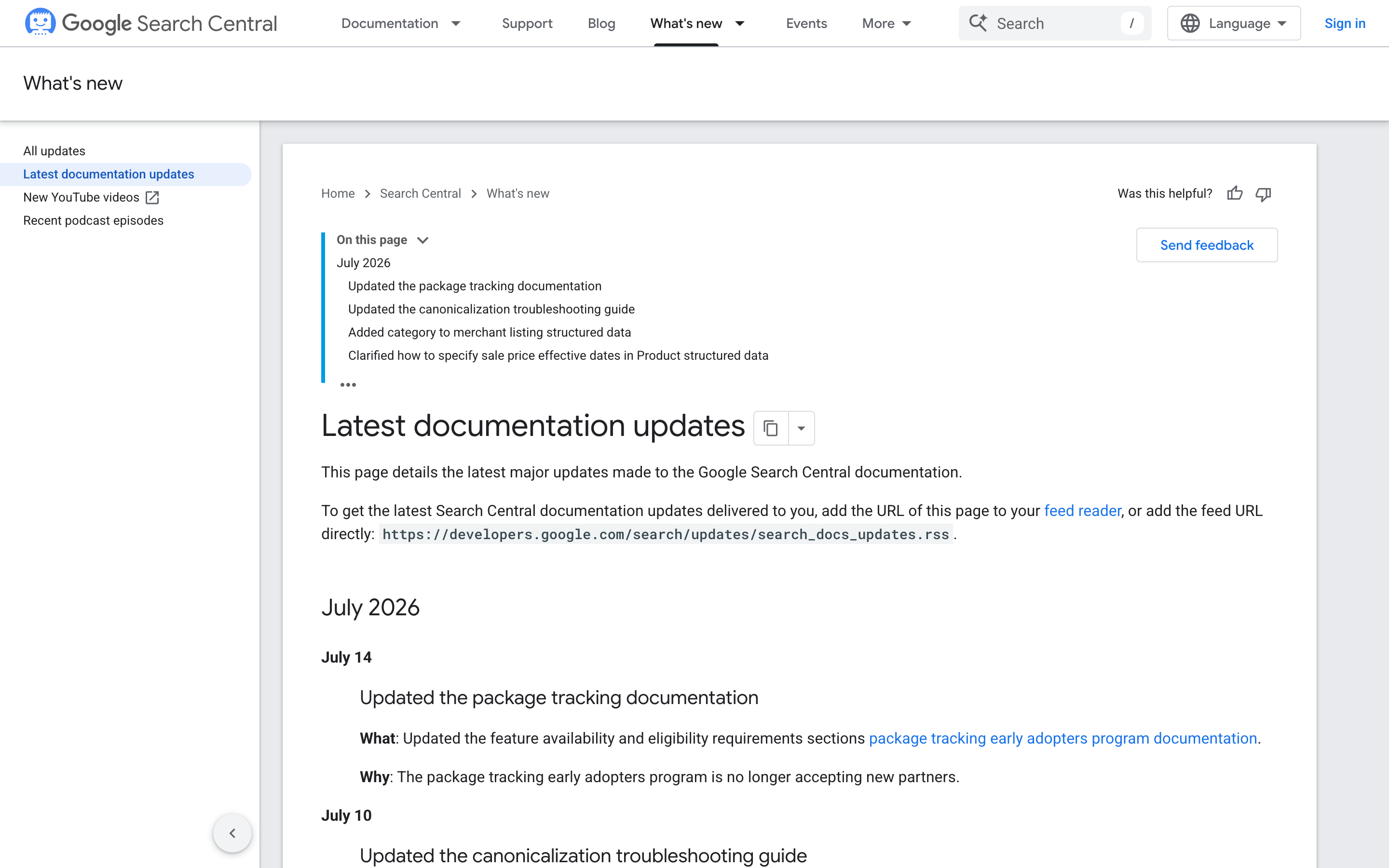
Task: Select the What's new tab
Action: click(x=686, y=24)
